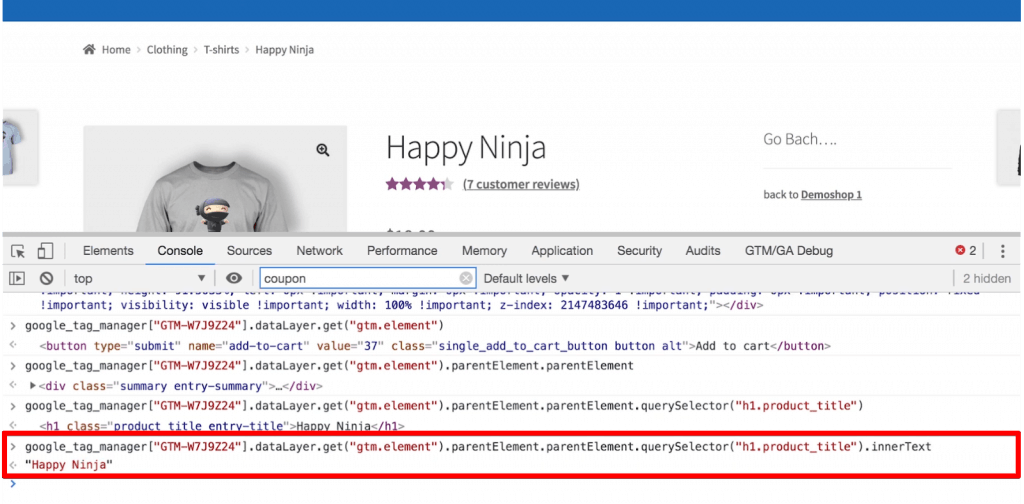Screen dimensions: 1024x504
Task: Activate the inspect element picker icon
Action: 18,251
